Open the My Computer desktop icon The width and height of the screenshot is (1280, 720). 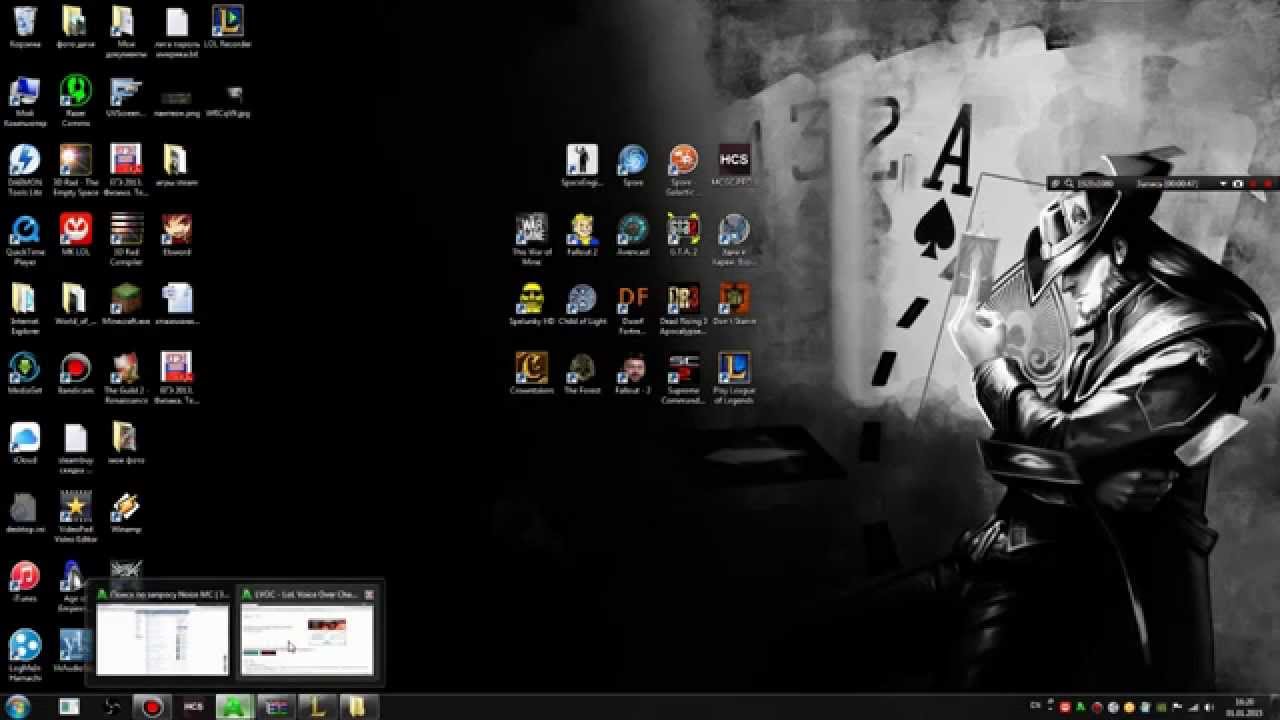click(x=25, y=100)
